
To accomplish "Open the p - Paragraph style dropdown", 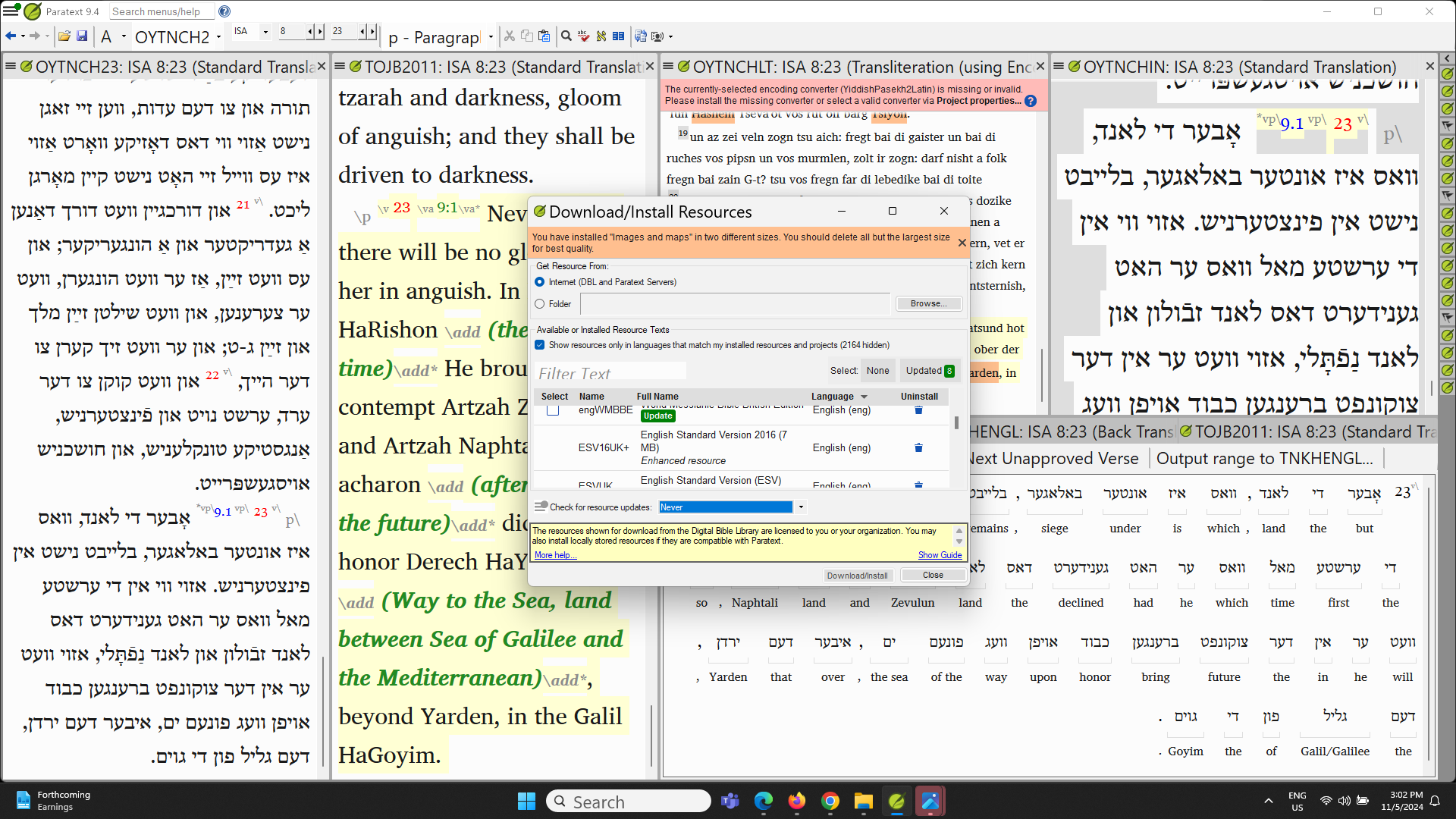I will coord(491,36).
